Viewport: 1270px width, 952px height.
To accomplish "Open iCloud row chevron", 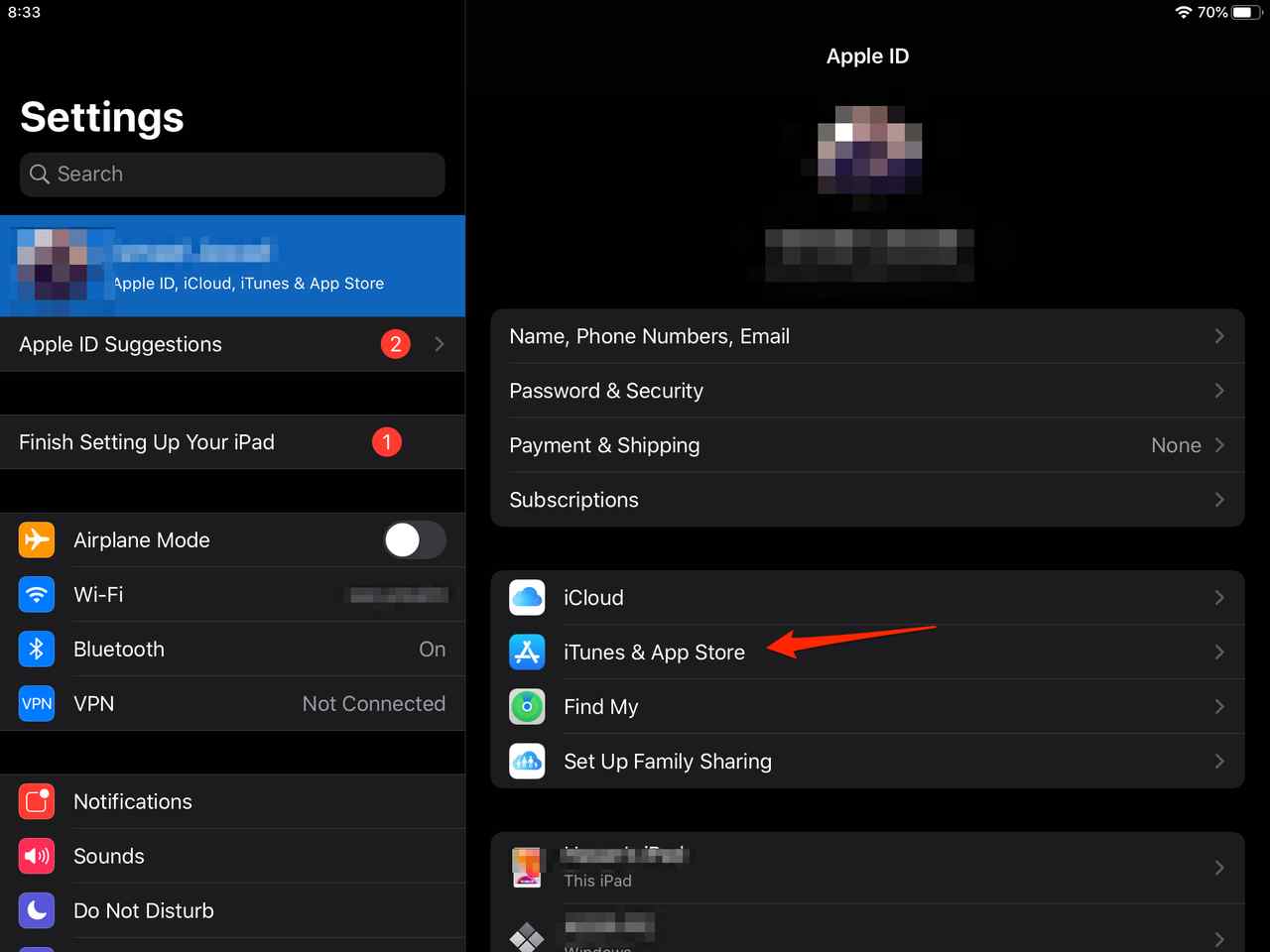I will click(x=1219, y=597).
